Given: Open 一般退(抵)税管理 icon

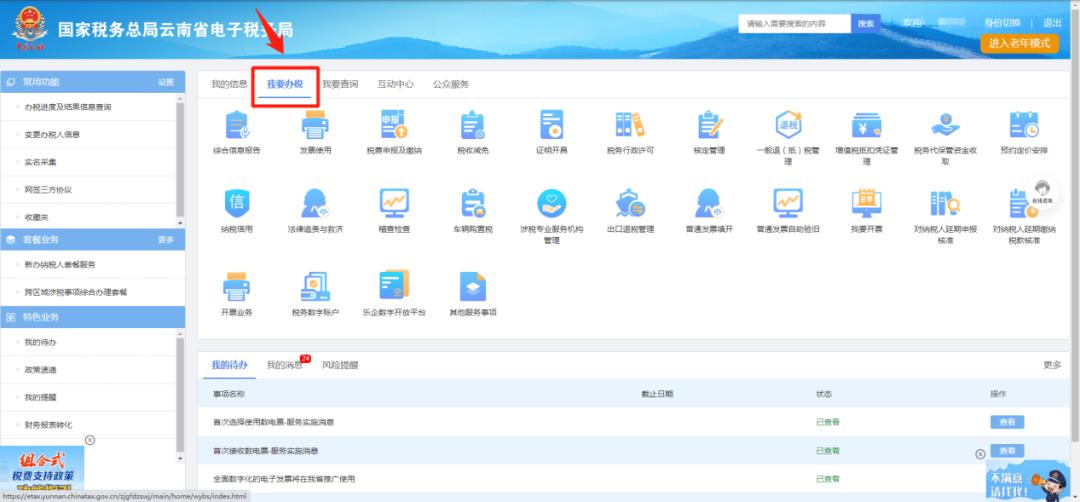Looking at the screenshot, I should [788, 125].
